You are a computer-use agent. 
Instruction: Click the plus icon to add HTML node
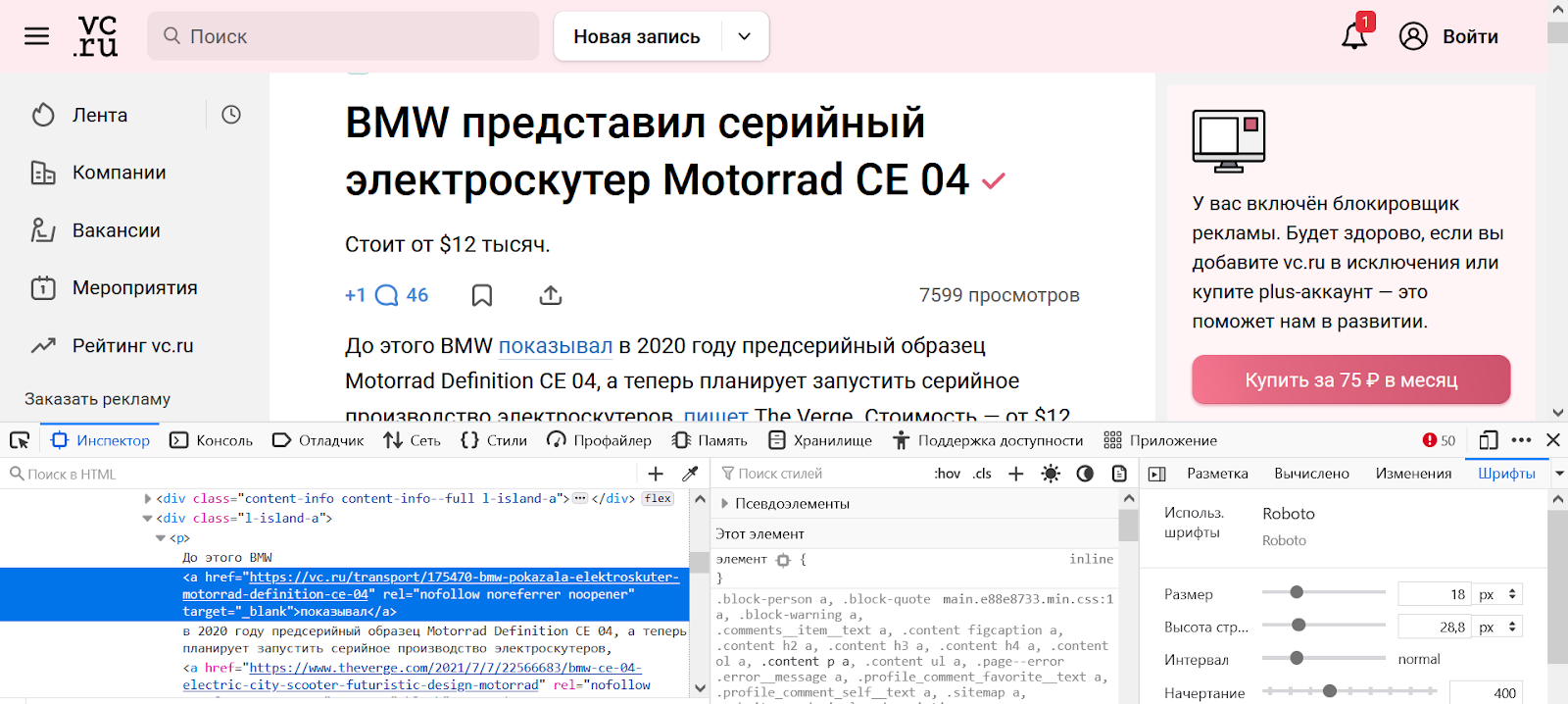657,474
